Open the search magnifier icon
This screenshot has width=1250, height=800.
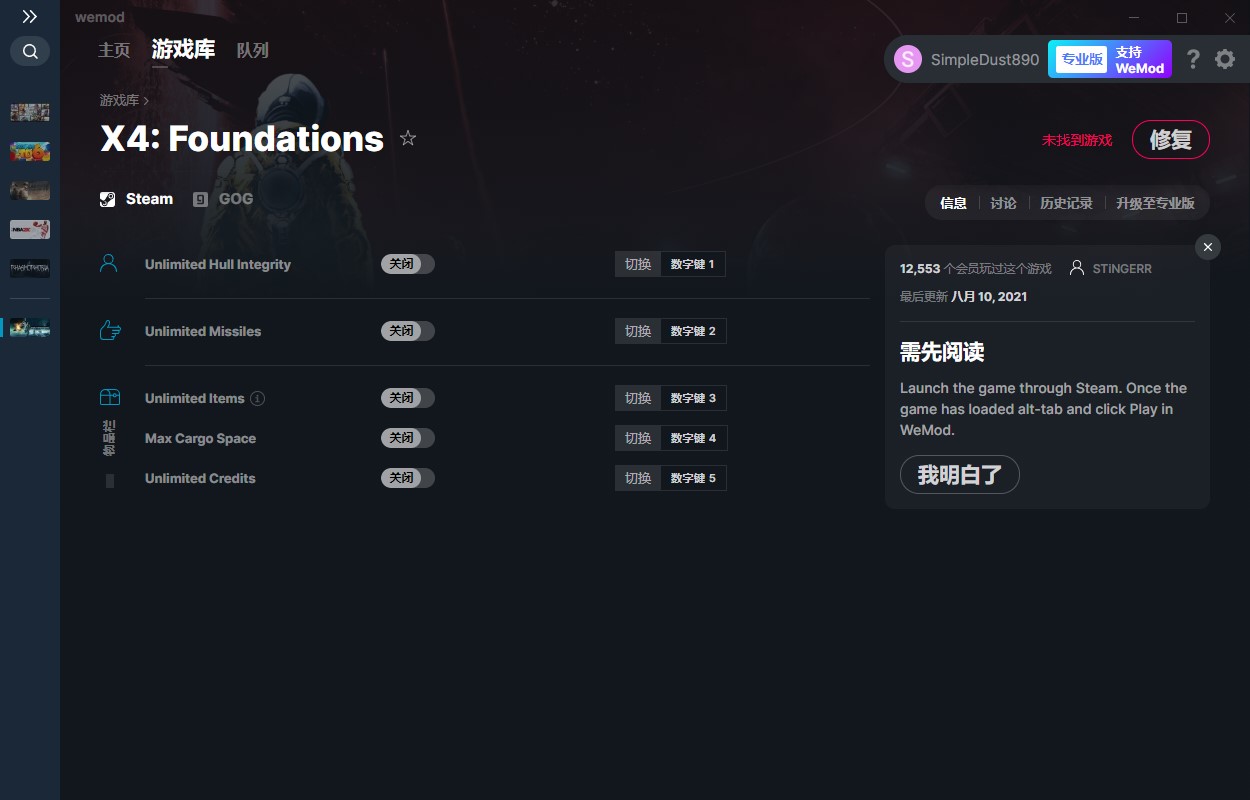pos(30,51)
